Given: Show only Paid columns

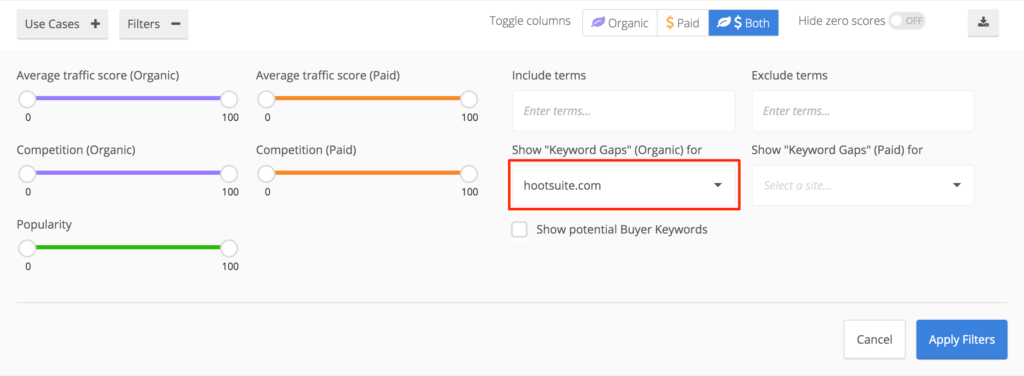Looking at the screenshot, I should click(x=682, y=23).
